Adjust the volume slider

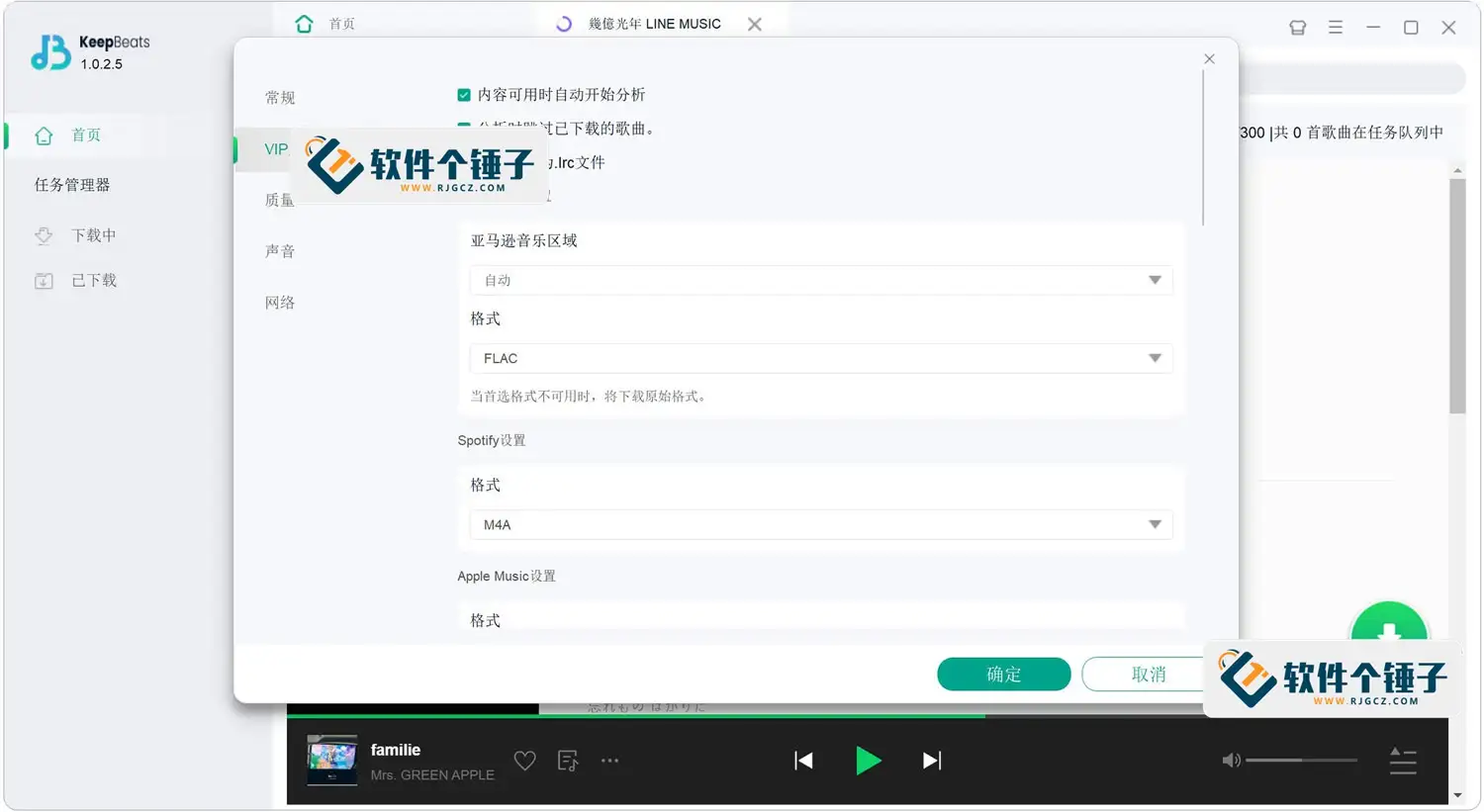tap(1301, 760)
